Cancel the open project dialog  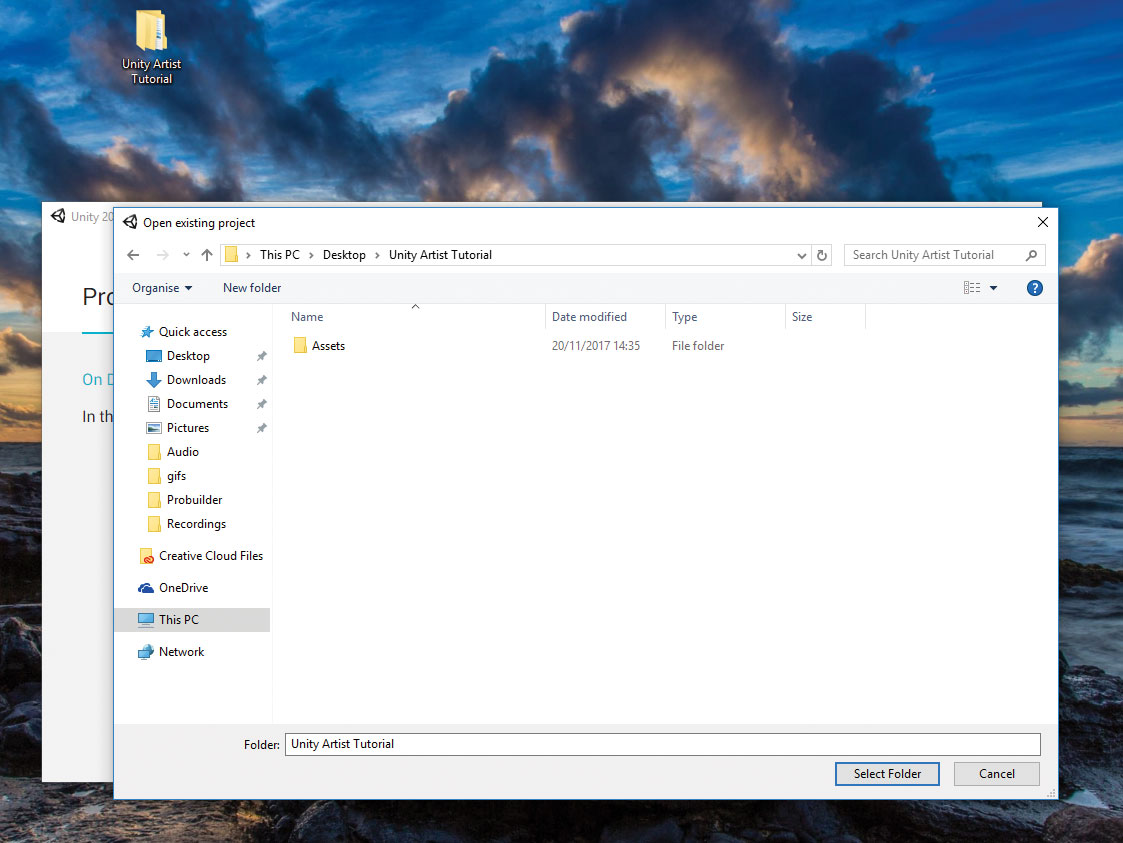tap(996, 774)
